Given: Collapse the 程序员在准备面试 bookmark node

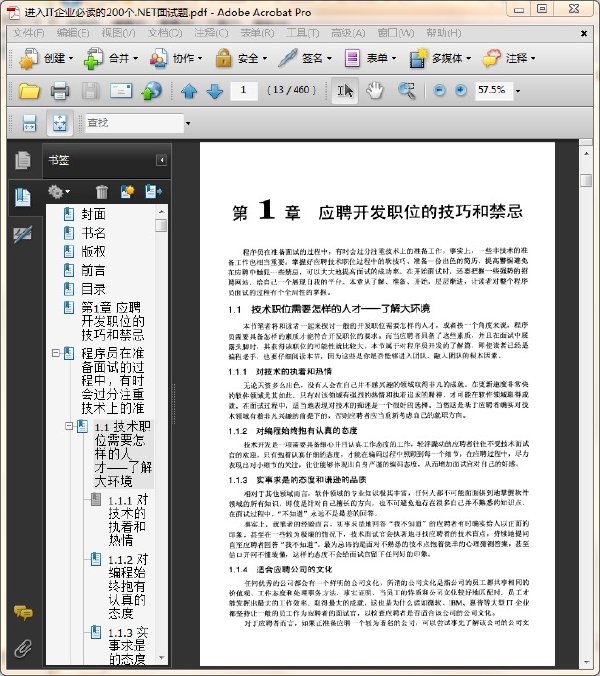Looking at the screenshot, I should pyautogui.click(x=56, y=353).
